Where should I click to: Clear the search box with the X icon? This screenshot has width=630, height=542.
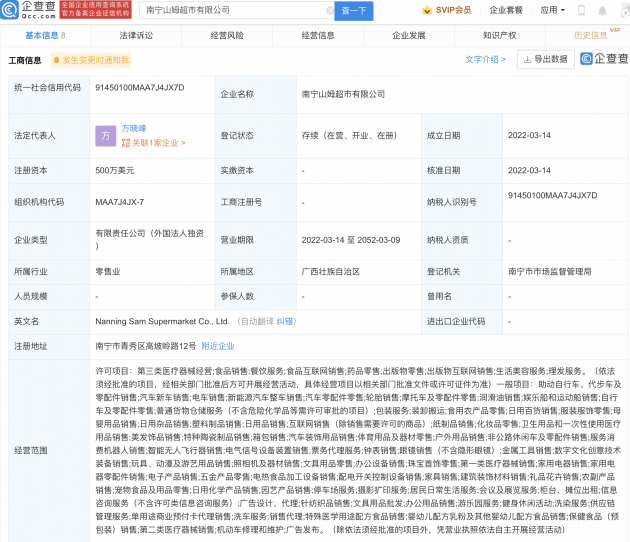(x=330, y=10)
